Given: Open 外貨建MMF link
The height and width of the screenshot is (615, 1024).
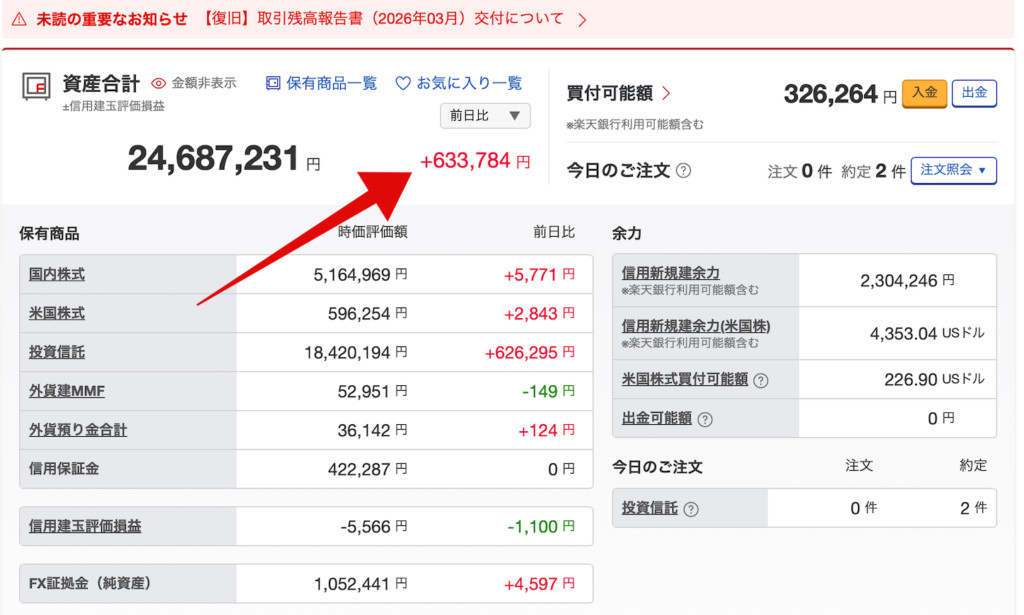Looking at the screenshot, I should (67, 391).
